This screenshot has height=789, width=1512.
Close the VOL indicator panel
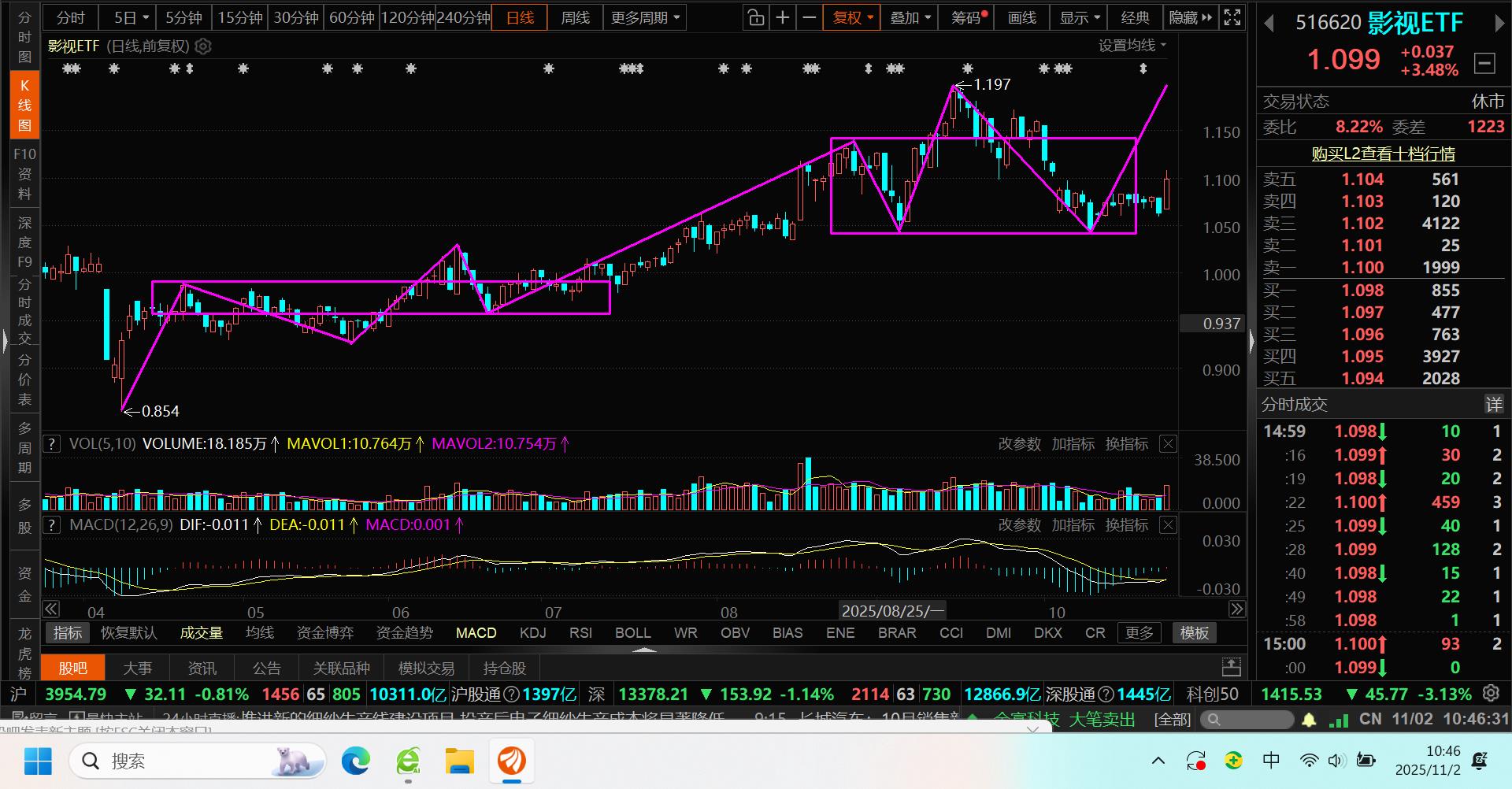1169,444
